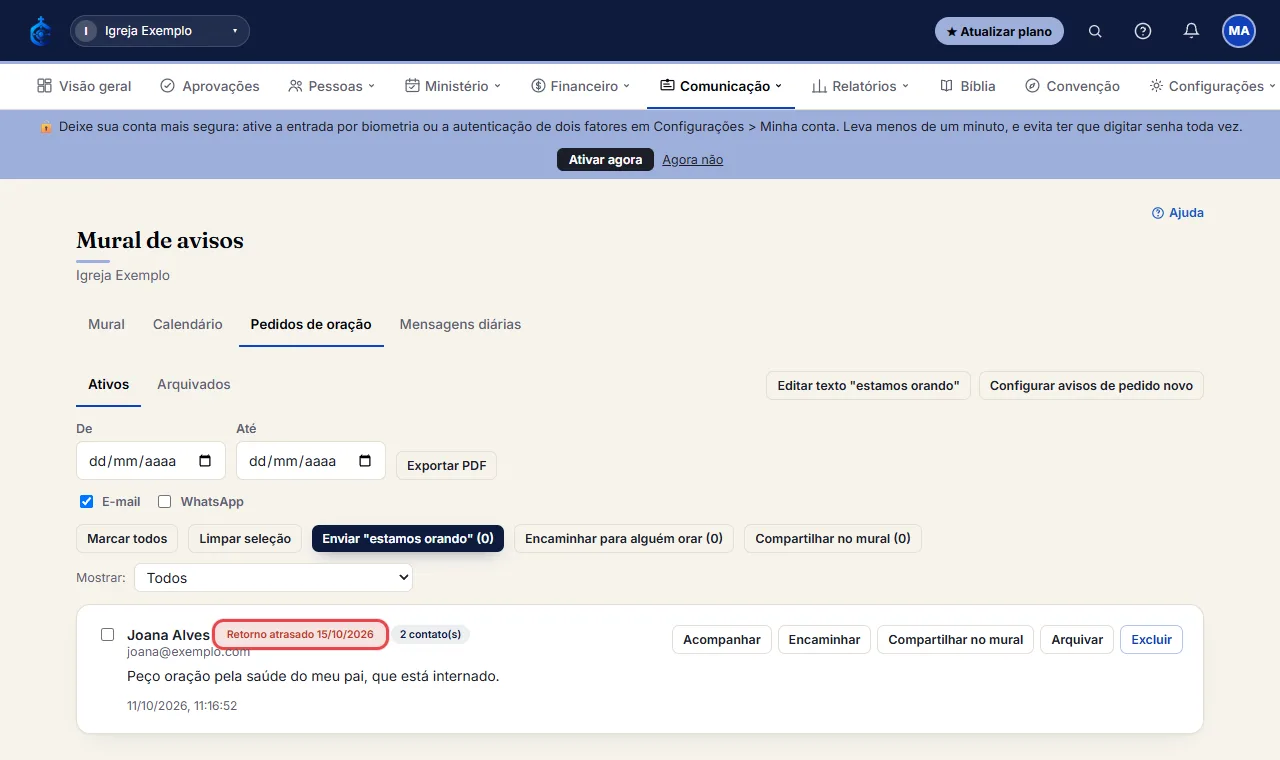Open the Configurações menu
1280x760 pixels.
coord(1213,86)
